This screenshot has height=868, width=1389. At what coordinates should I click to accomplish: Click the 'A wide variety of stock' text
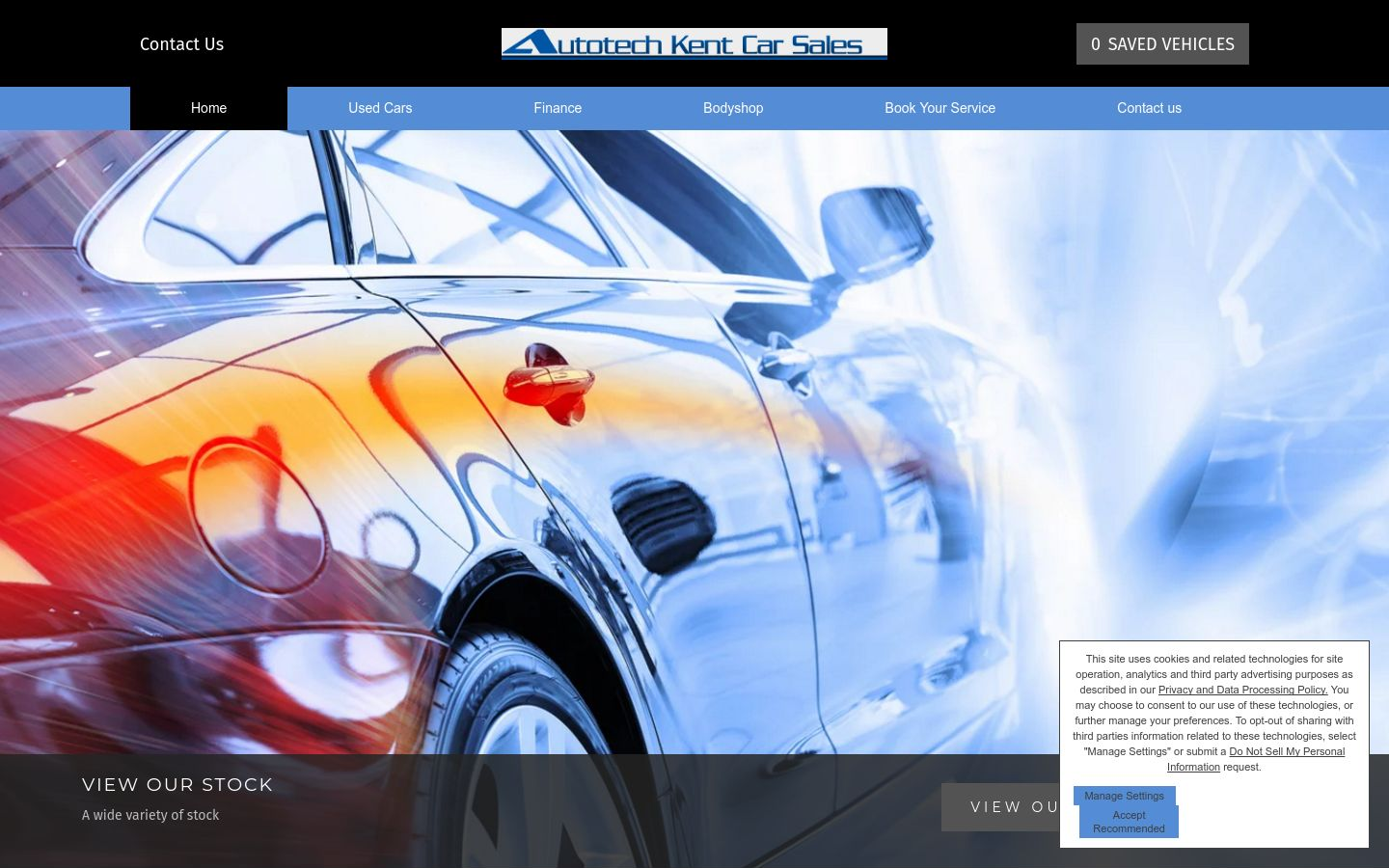(x=150, y=815)
